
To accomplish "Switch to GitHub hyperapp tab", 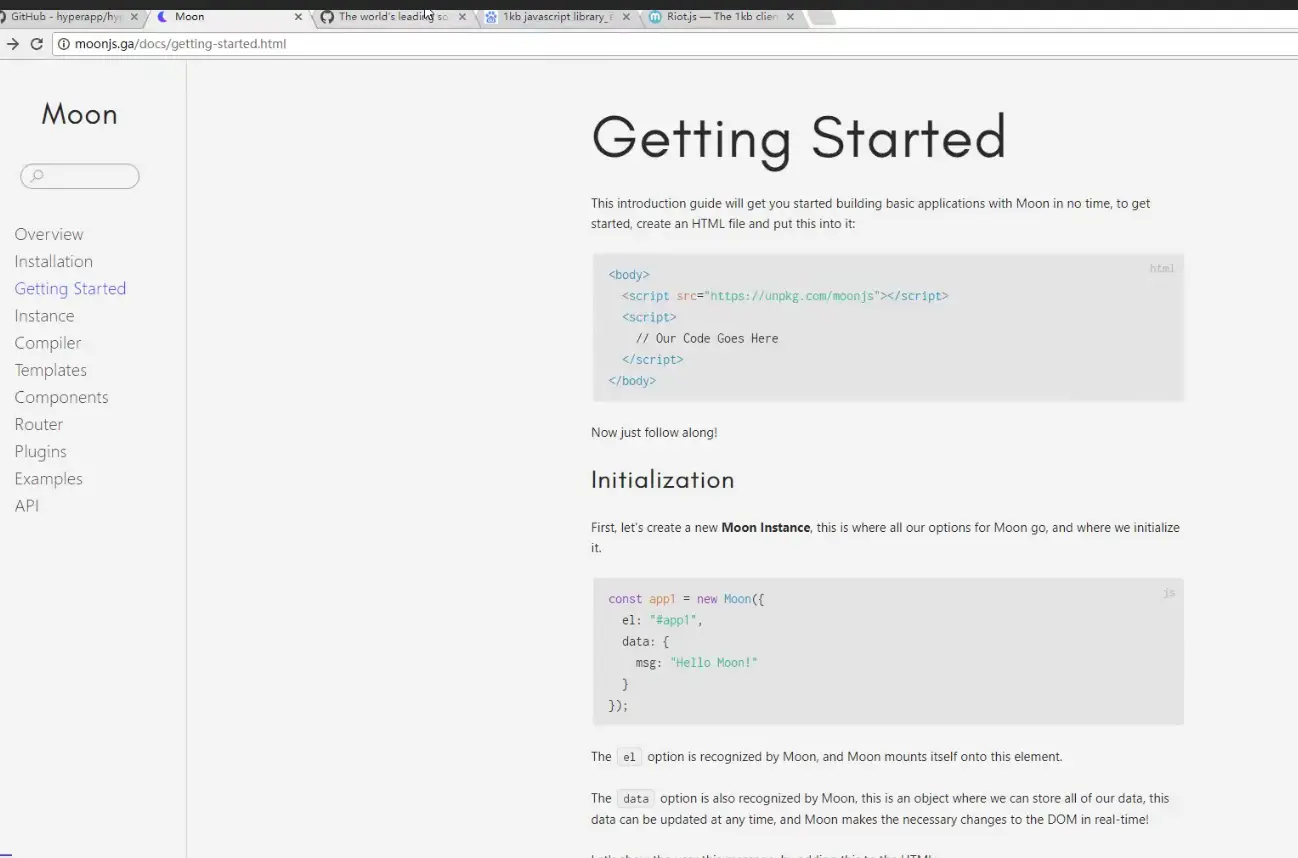I will coord(66,17).
